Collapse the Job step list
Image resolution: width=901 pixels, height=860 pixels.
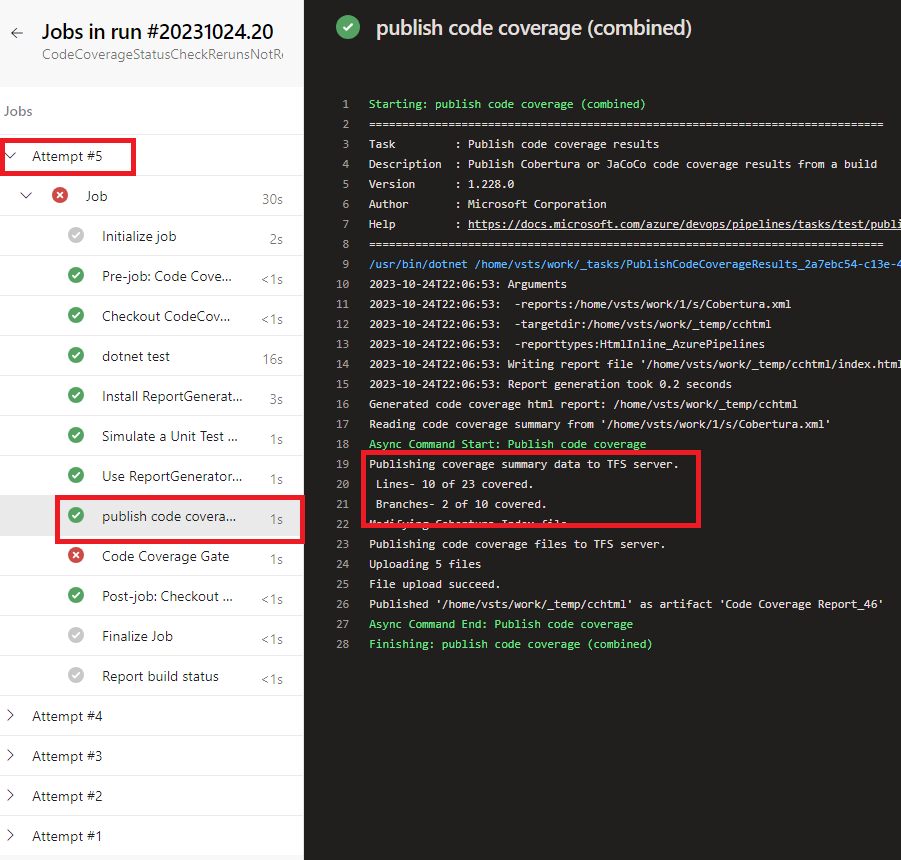point(26,195)
